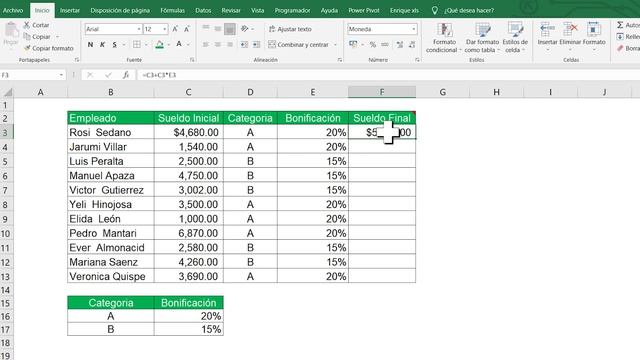The height and width of the screenshot is (360, 640).
Task: Toggle italic with the K button
Action: 102,44
